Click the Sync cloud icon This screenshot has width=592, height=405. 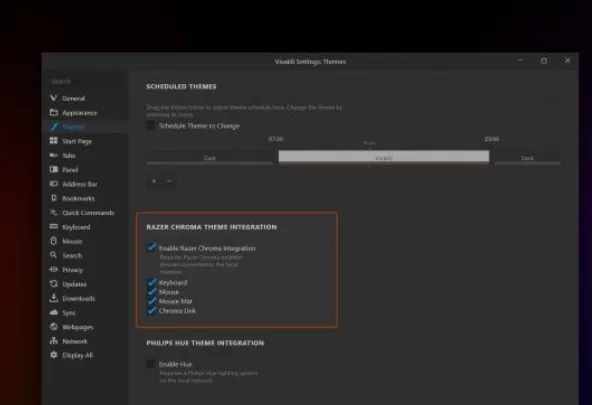pos(54,313)
